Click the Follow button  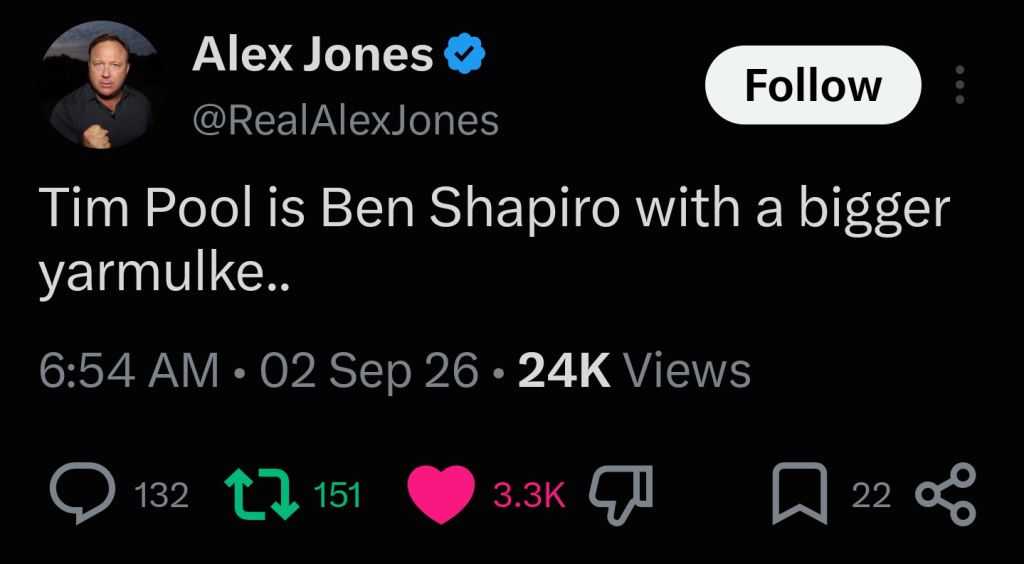click(813, 85)
